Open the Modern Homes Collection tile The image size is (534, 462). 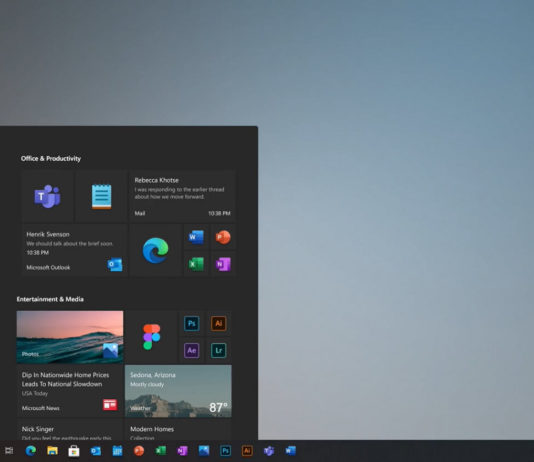coord(178,429)
